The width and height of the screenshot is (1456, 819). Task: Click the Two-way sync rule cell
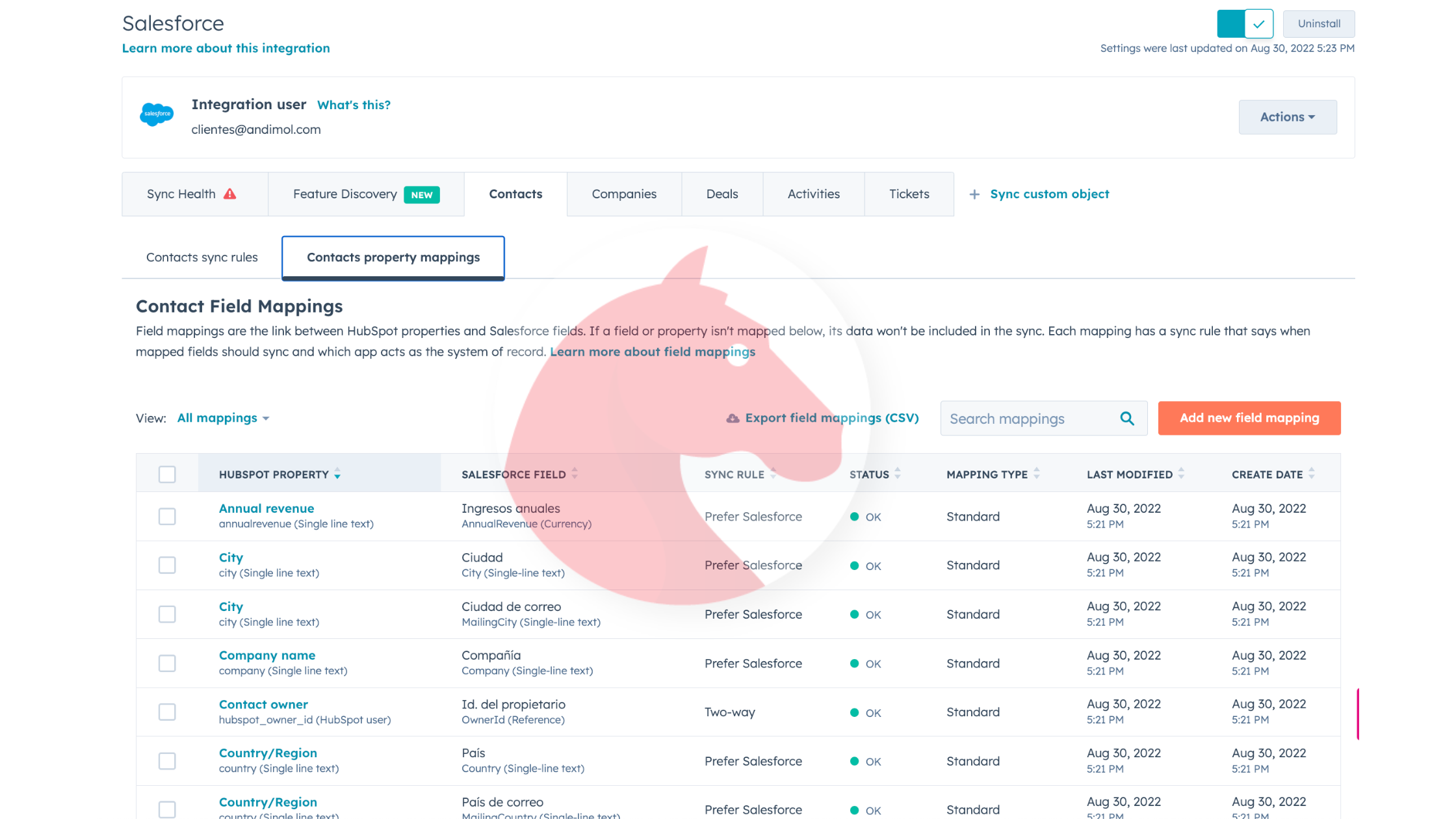point(729,712)
